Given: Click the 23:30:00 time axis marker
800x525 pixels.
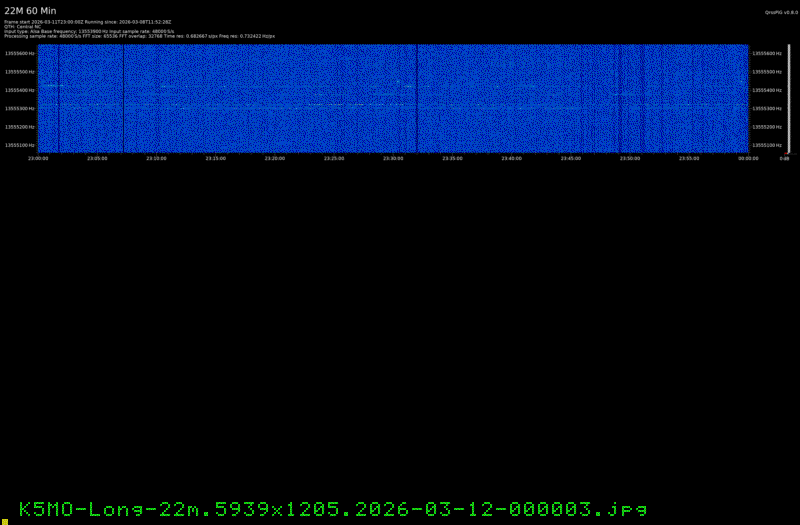Looking at the screenshot, I should tap(393, 158).
